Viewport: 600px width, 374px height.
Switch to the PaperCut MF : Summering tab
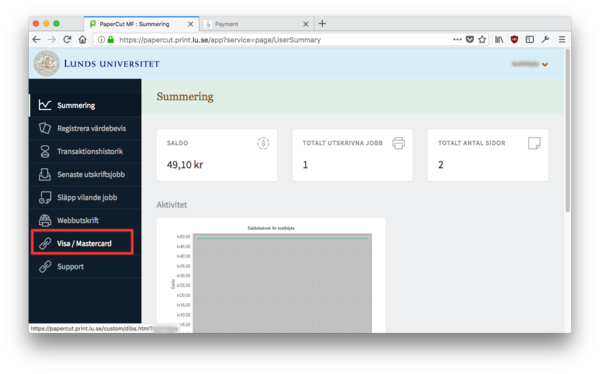point(141,24)
